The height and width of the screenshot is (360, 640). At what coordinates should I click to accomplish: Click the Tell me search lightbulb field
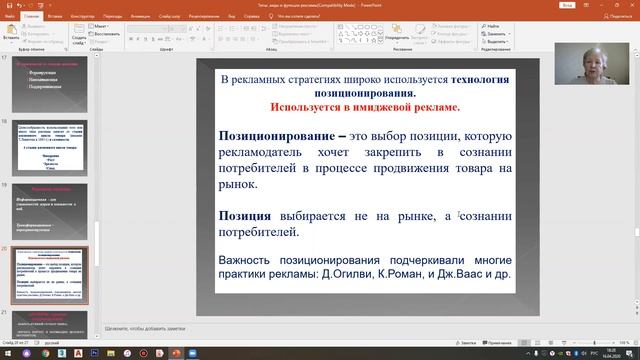(x=295, y=16)
